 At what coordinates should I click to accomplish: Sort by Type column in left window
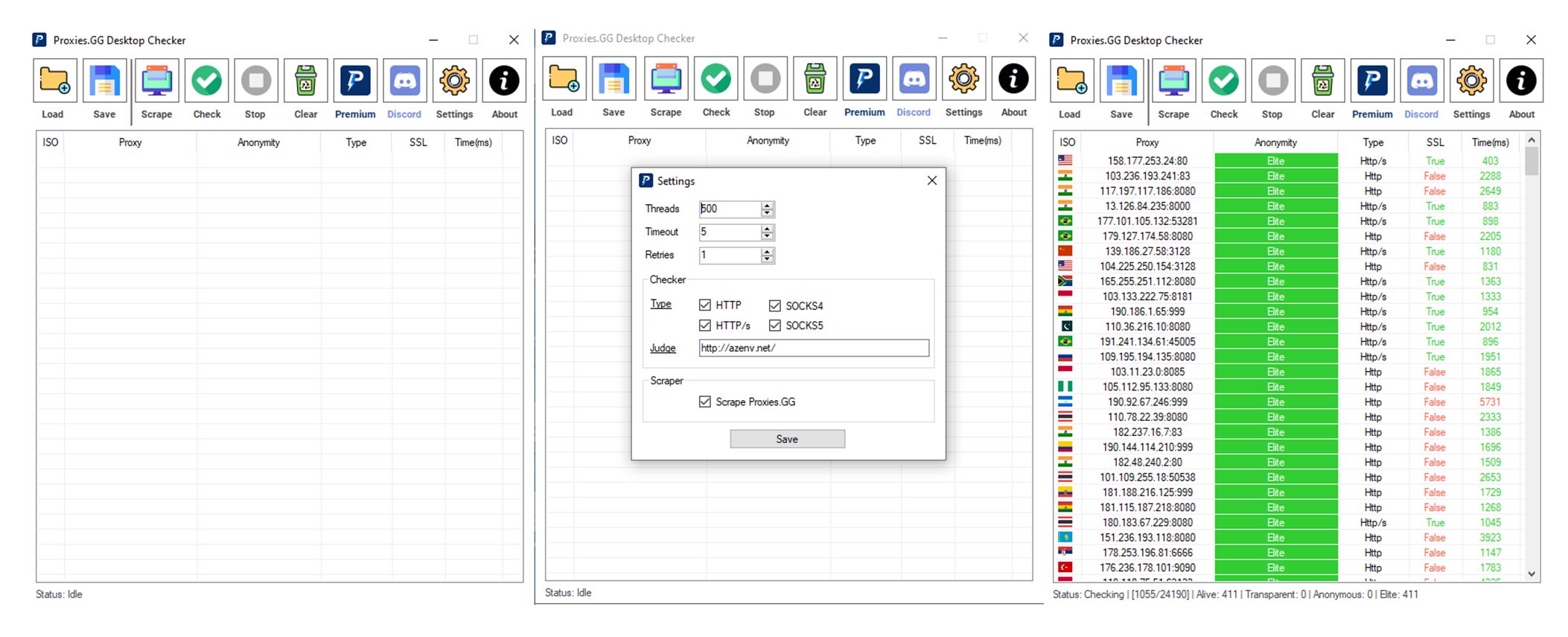356,142
